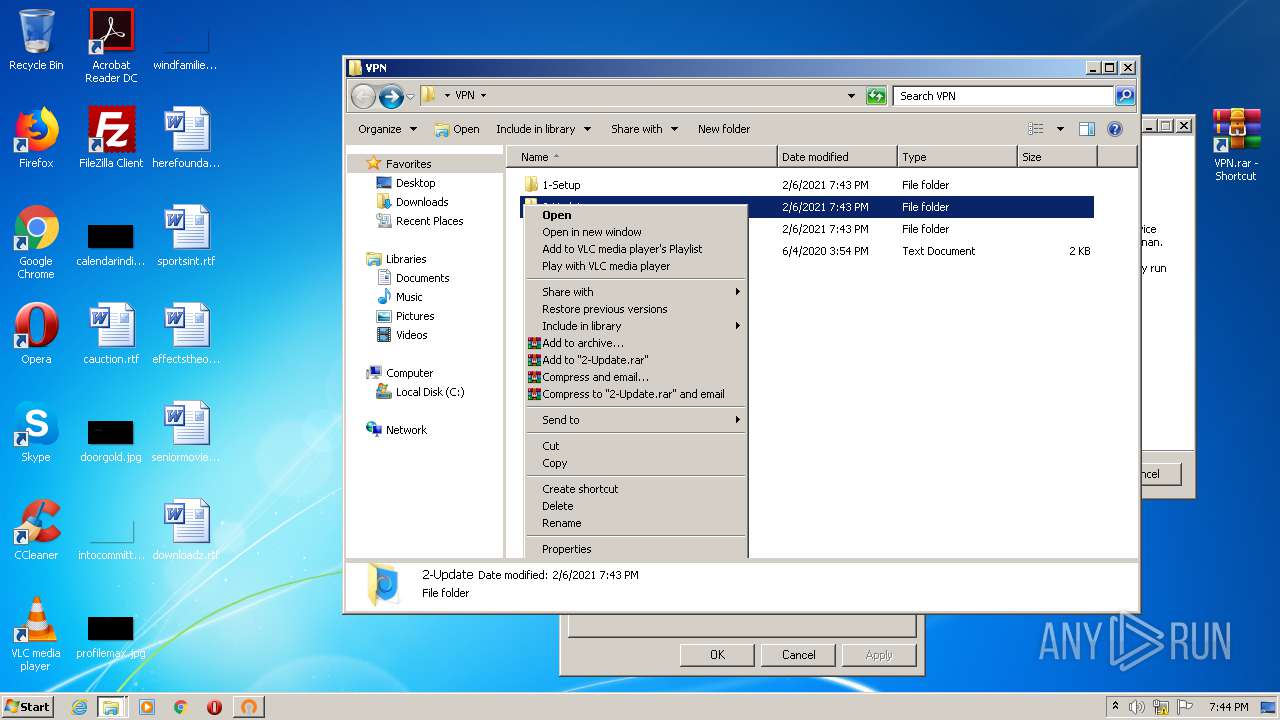This screenshot has height=720, width=1280.
Task: Click New folder toolbar button
Action: [724, 129]
